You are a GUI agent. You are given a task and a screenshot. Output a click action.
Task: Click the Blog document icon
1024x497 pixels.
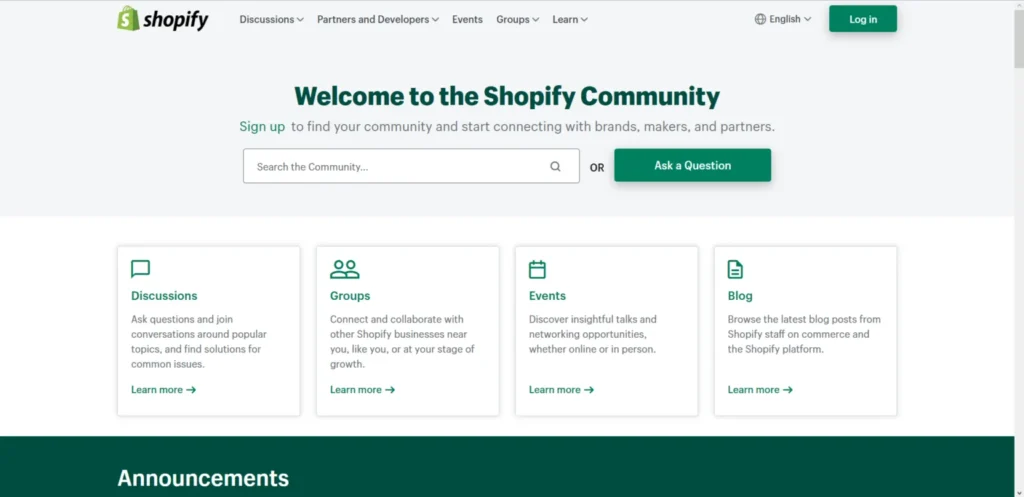(x=735, y=269)
